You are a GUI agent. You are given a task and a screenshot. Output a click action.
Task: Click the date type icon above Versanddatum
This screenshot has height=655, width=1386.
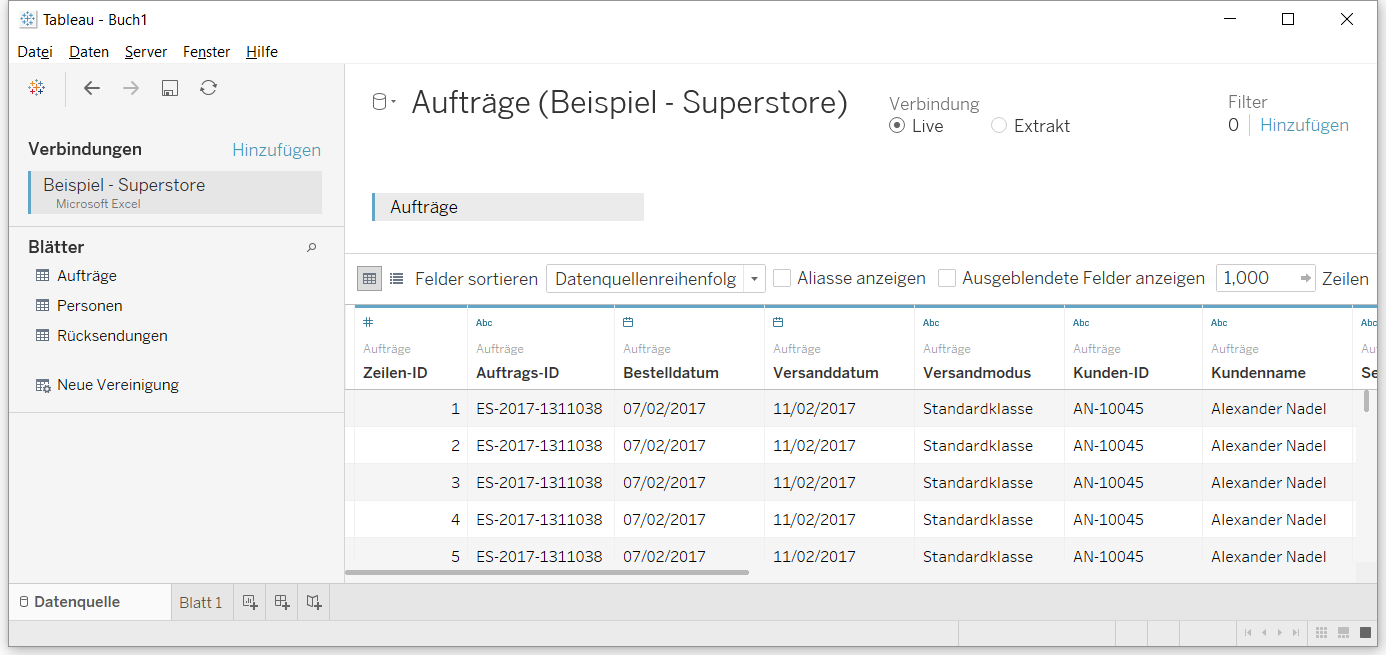pyautogui.click(x=778, y=322)
